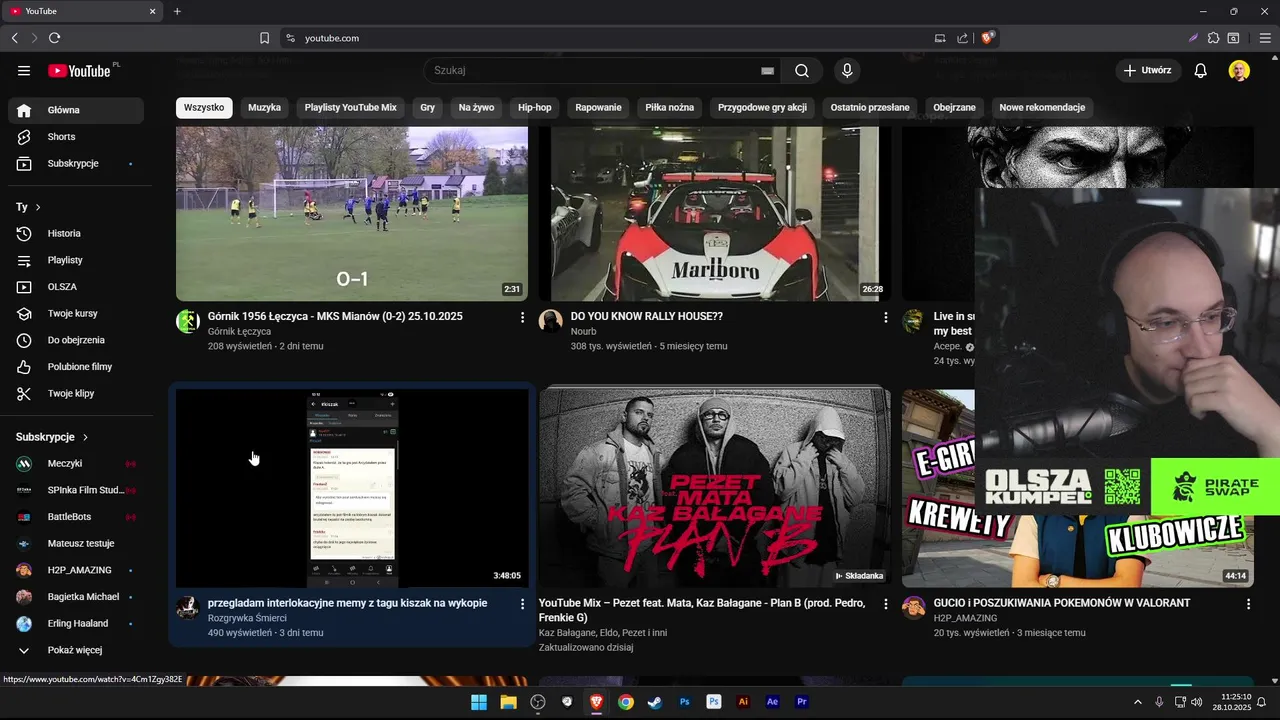Open more options for Górnik 1956 Łęczyca video
This screenshot has width=1280, height=720.
[x=522, y=317]
